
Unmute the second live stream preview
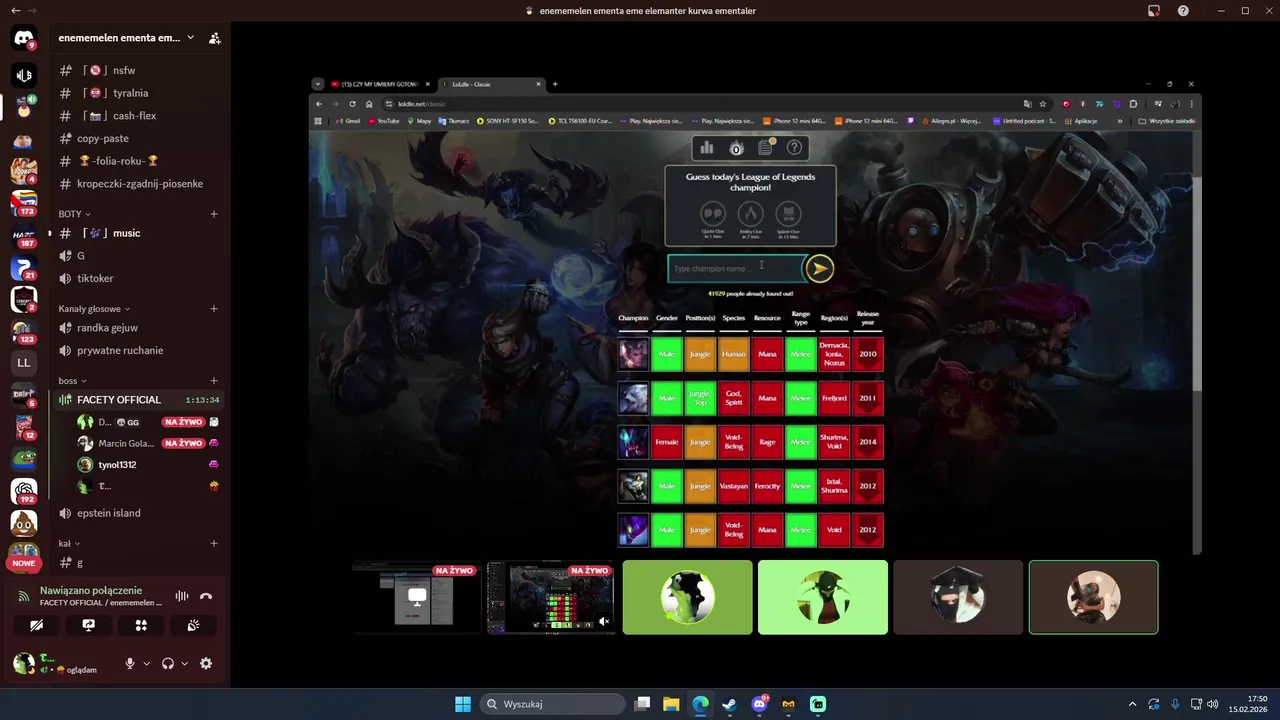click(604, 622)
